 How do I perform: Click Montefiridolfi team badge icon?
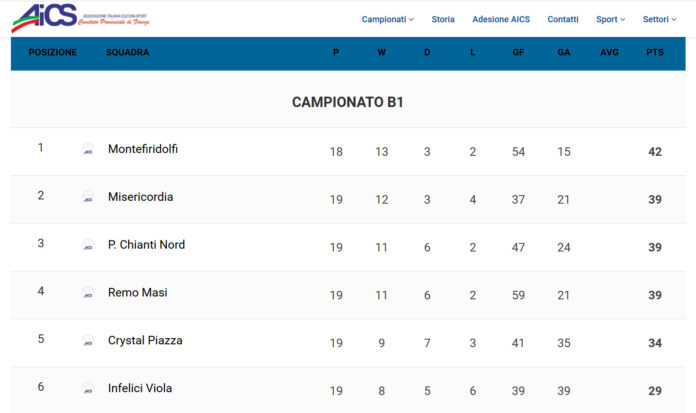[x=88, y=149]
